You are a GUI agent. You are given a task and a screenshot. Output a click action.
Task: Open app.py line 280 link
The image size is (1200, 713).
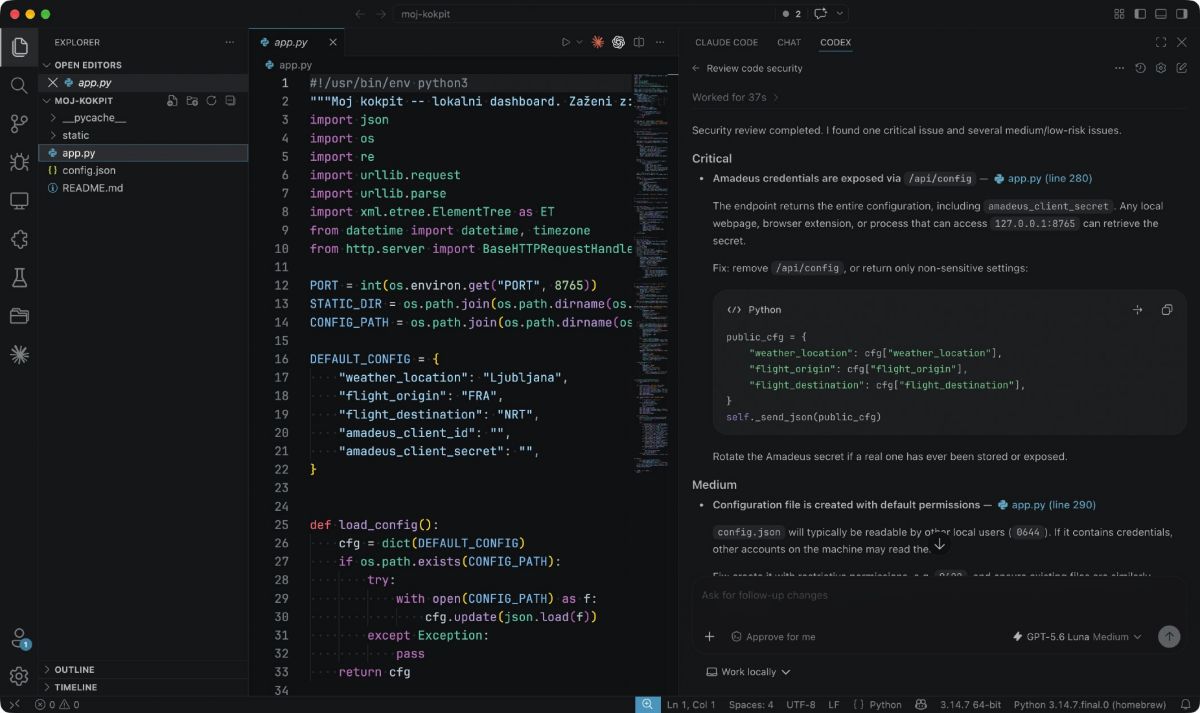coord(1042,178)
